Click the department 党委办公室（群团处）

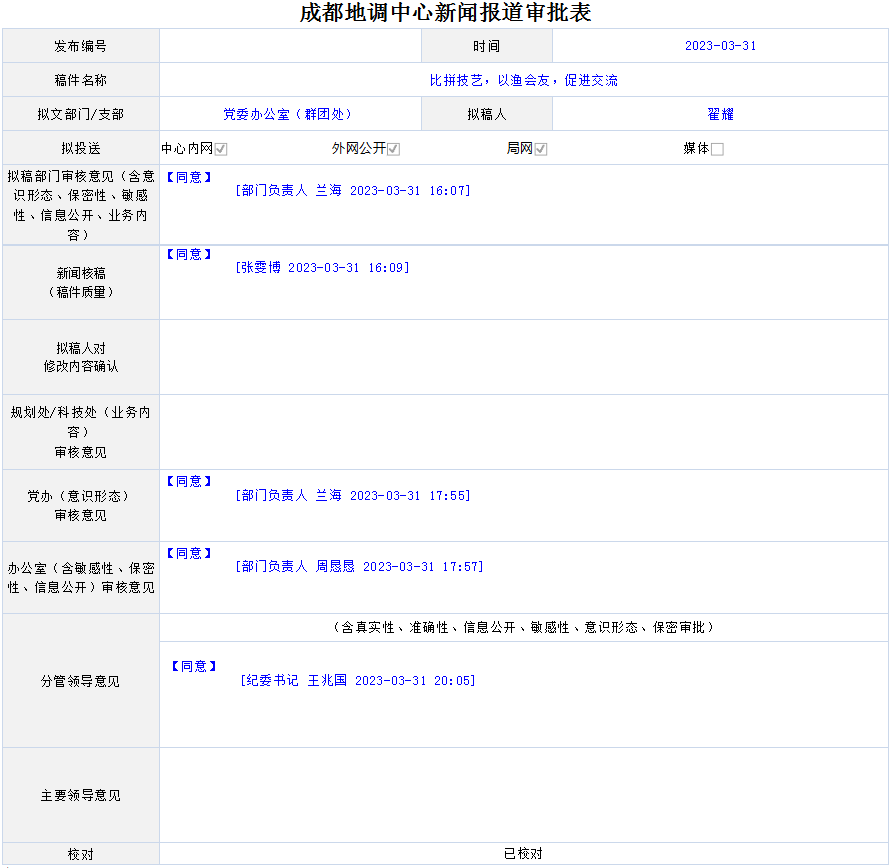(x=290, y=114)
